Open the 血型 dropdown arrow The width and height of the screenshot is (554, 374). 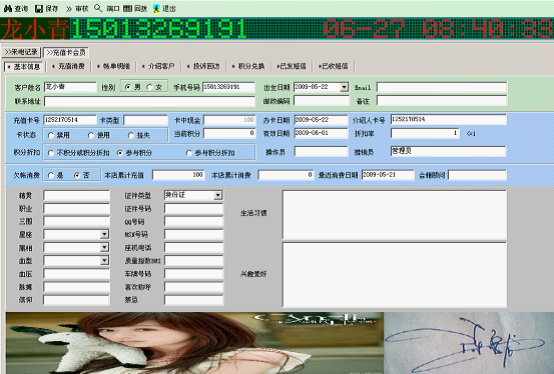[x=104, y=261]
